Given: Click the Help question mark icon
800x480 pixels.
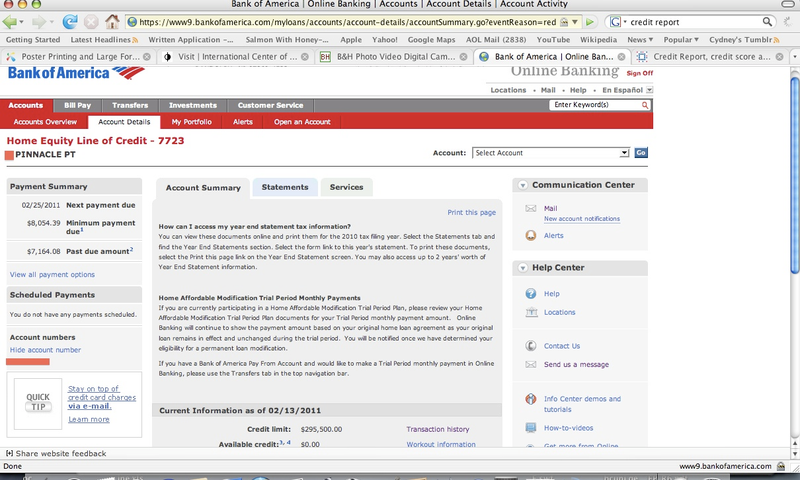Looking at the screenshot, I should click(531, 293).
